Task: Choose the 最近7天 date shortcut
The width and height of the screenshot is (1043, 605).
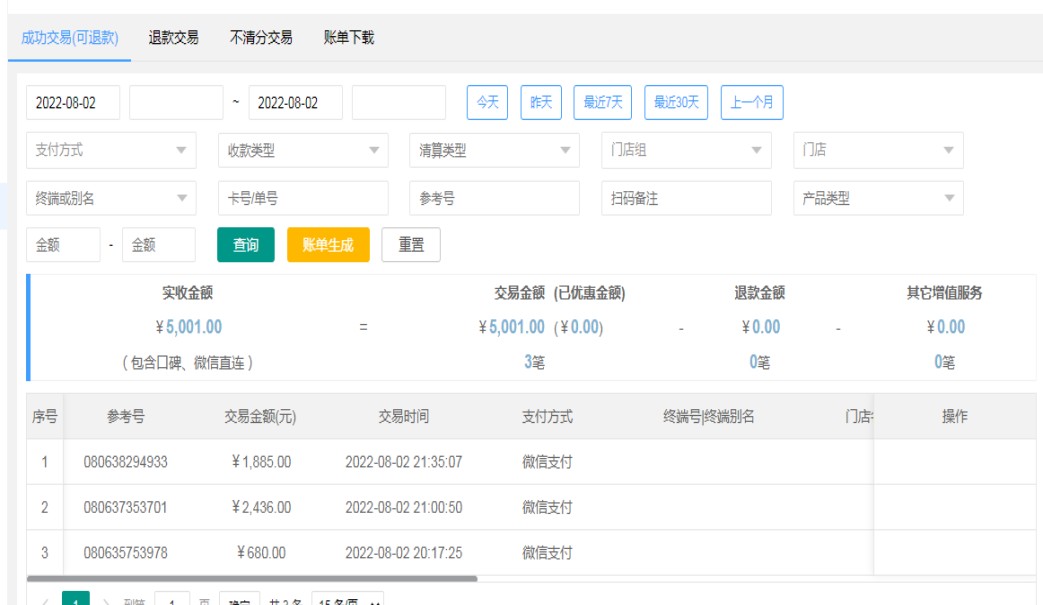Action: pyautogui.click(x=603, y=102)
